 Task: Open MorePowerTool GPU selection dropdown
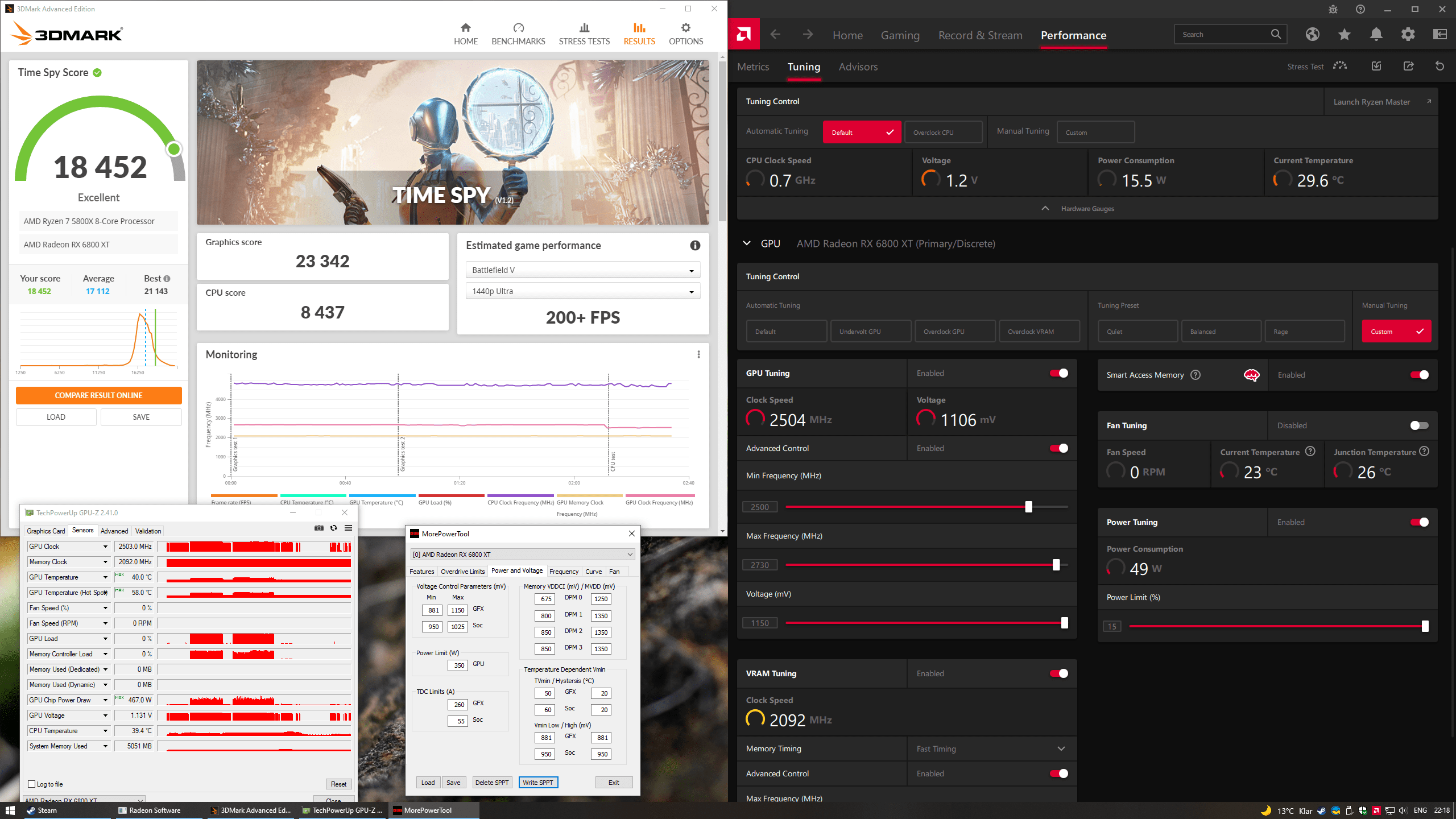click(522, 554)
